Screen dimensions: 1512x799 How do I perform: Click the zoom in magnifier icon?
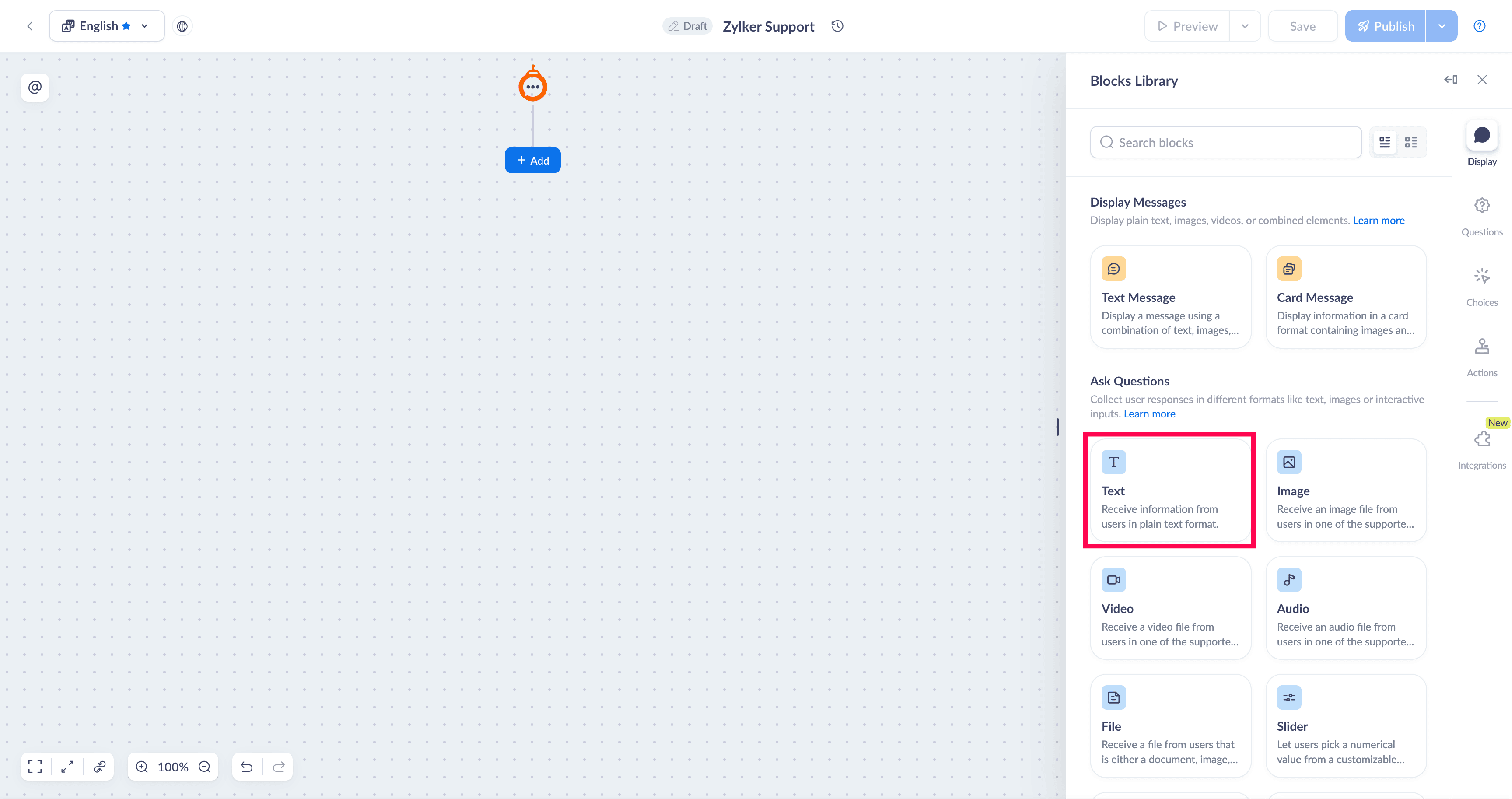[142, 766]
